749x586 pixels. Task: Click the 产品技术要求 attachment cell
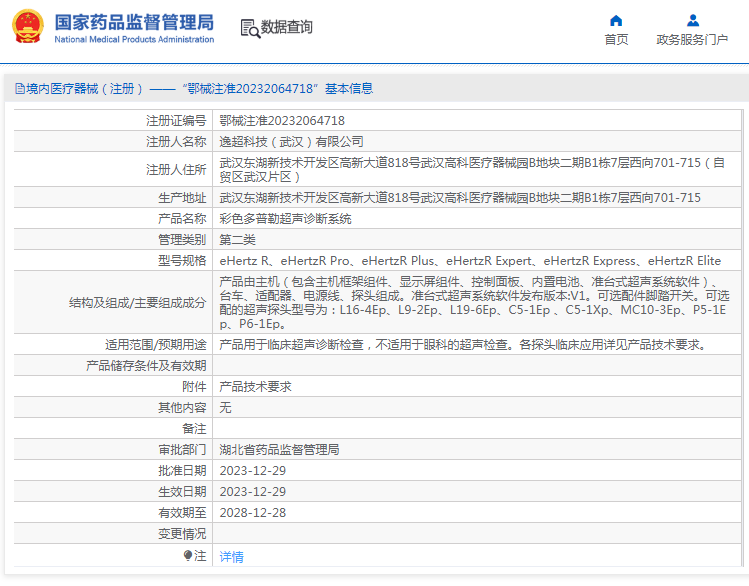coord(255,386)
